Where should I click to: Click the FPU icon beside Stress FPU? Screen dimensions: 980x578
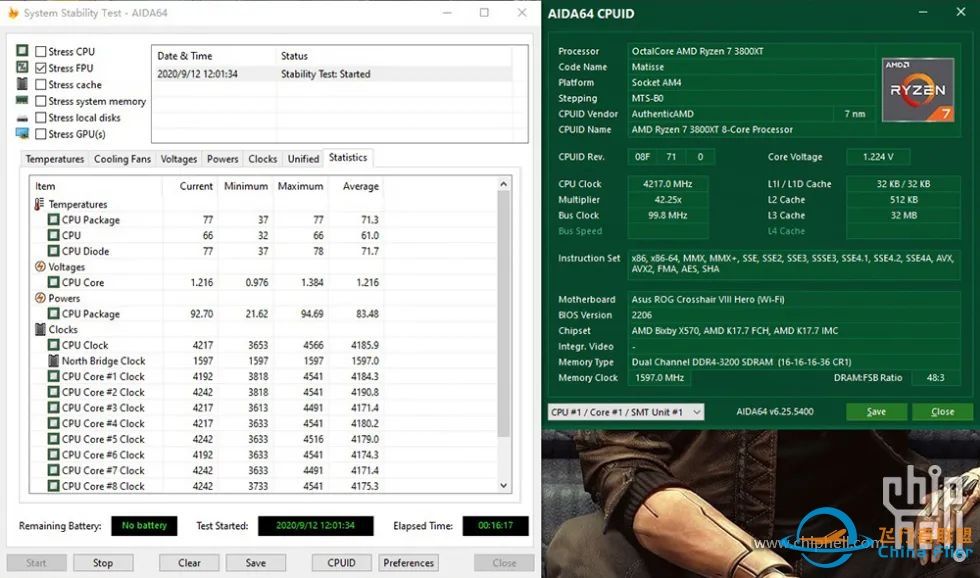coord(22,67)
